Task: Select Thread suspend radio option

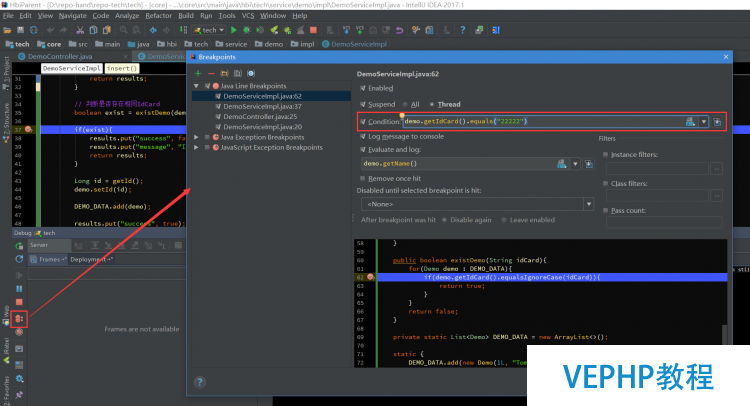Action: [432, 104]
